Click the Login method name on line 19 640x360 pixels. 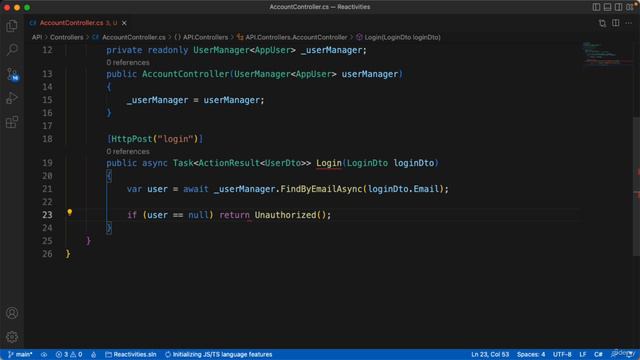click(329, 163)
